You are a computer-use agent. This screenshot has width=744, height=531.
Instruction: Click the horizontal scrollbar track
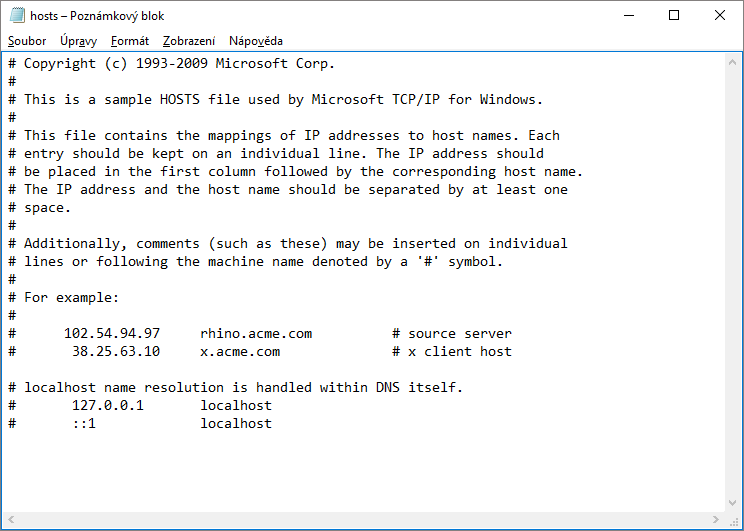[360, 520]
